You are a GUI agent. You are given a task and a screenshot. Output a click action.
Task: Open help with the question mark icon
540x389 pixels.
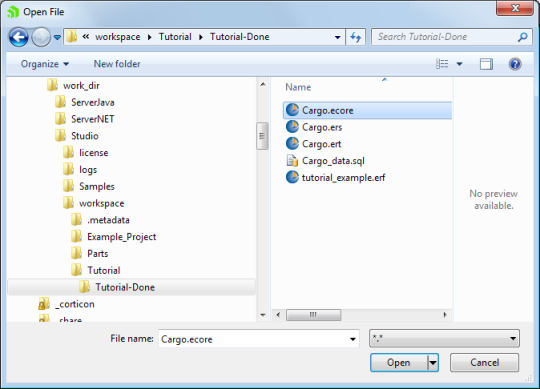click(x=515, y=64)
